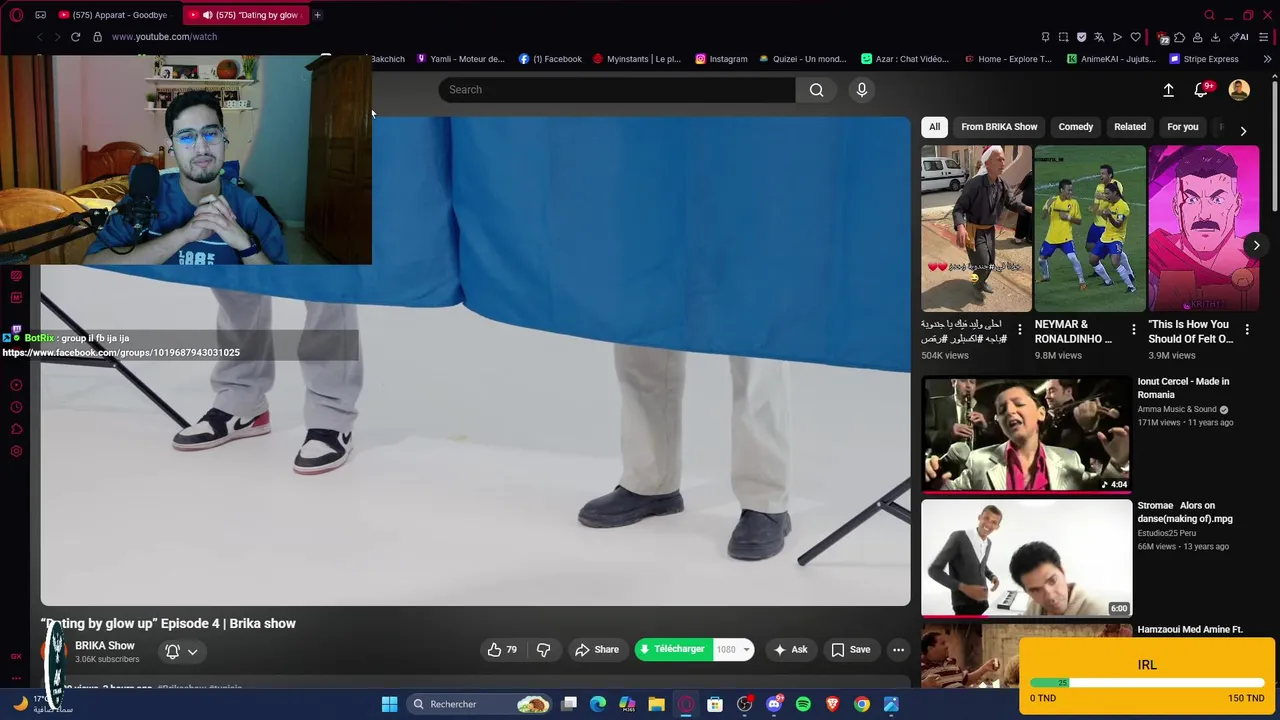The image size is (1280, 720).
Task: Click the IRL donation progress bar
Action: (1147, 683)
